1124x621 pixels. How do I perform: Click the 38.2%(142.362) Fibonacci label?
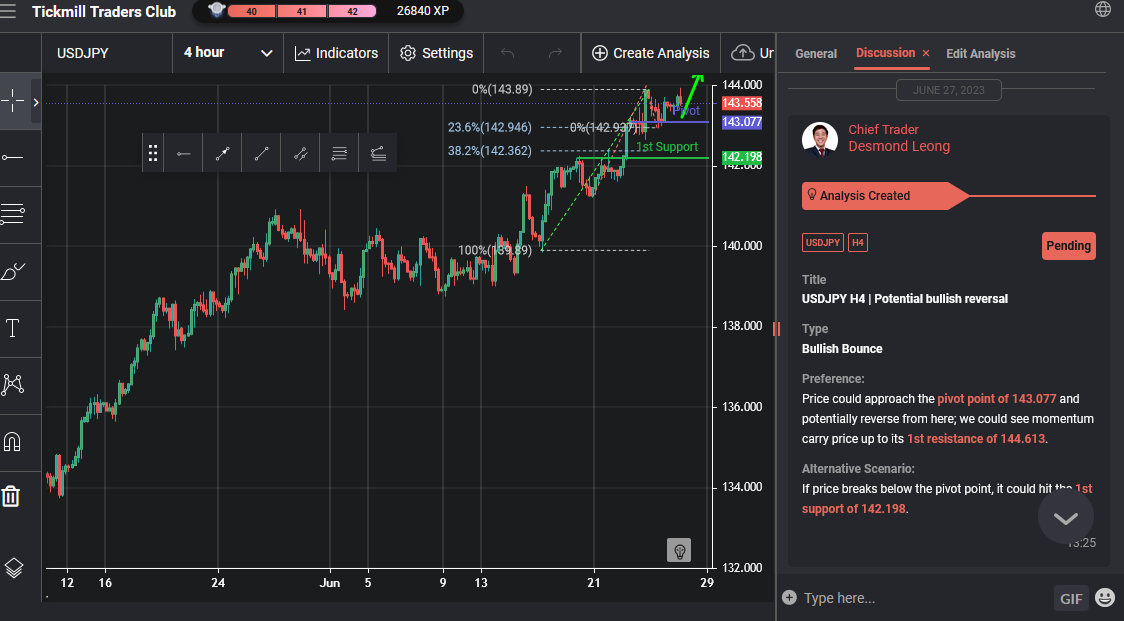[490, 151]
